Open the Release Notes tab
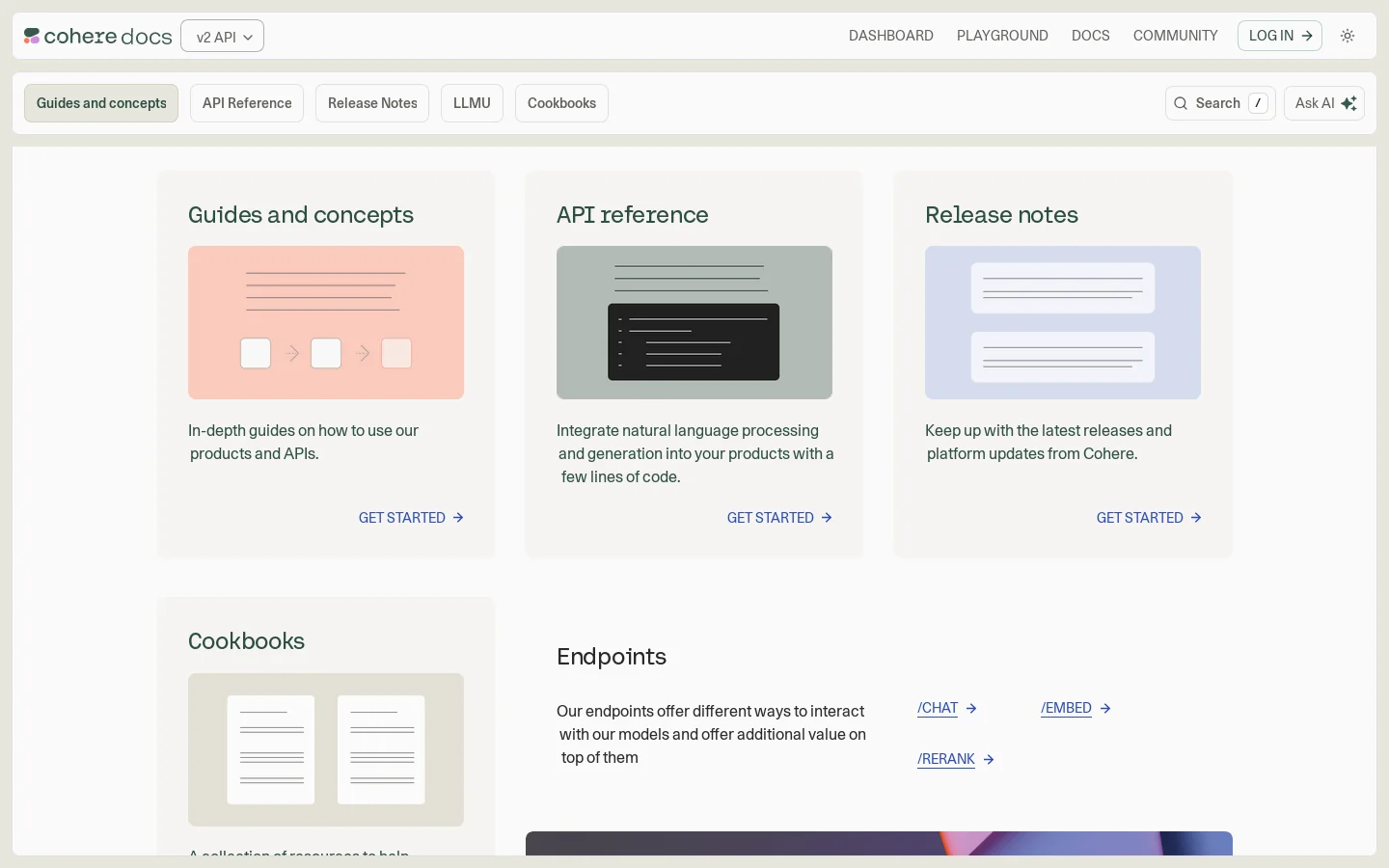This screenshot has height=868, width=1389. click(372, 103)
